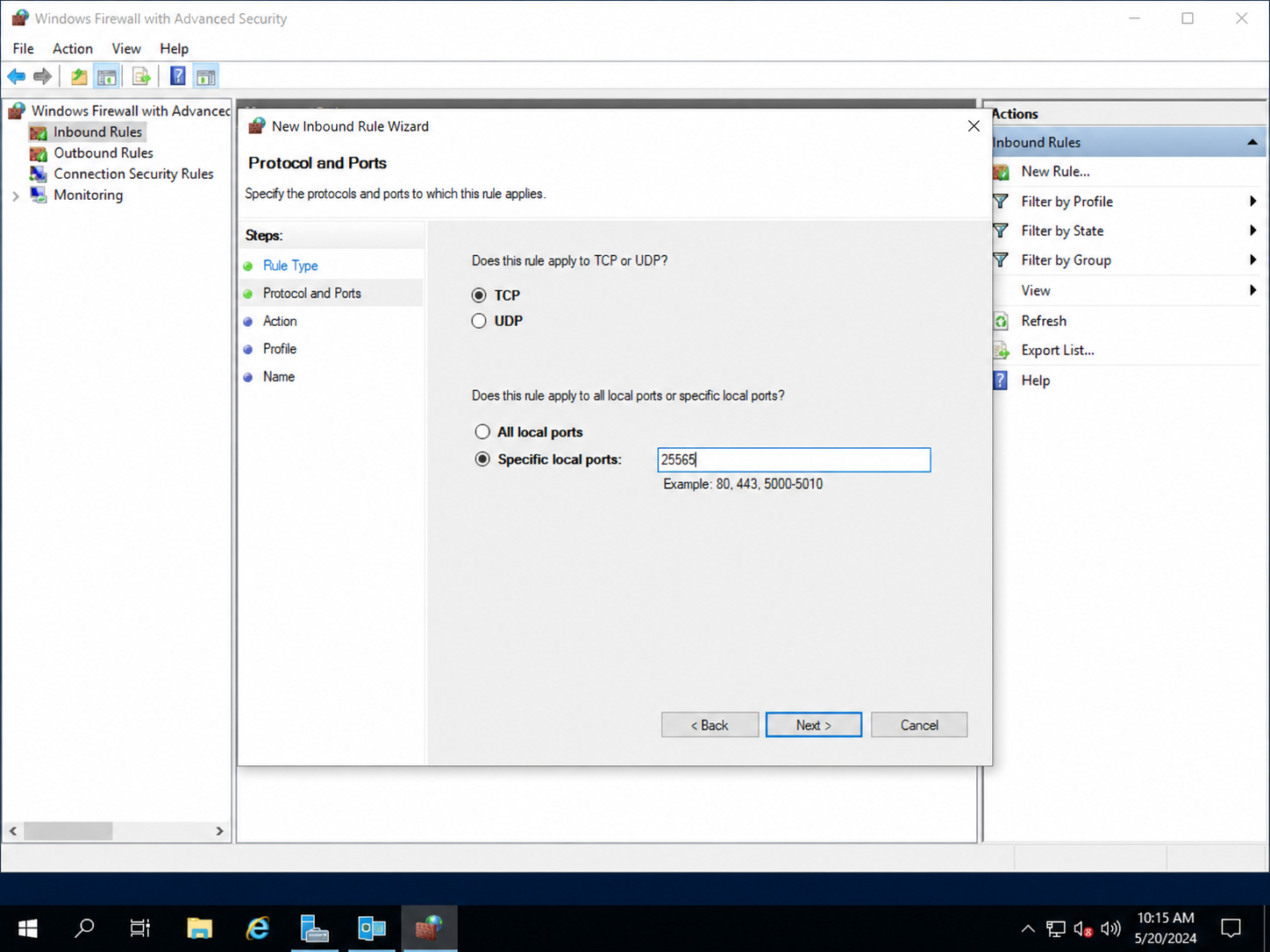The image size is (1270, 952).
Task: Open Server Manager taskbar icon
Action: (x=314, y=928)
